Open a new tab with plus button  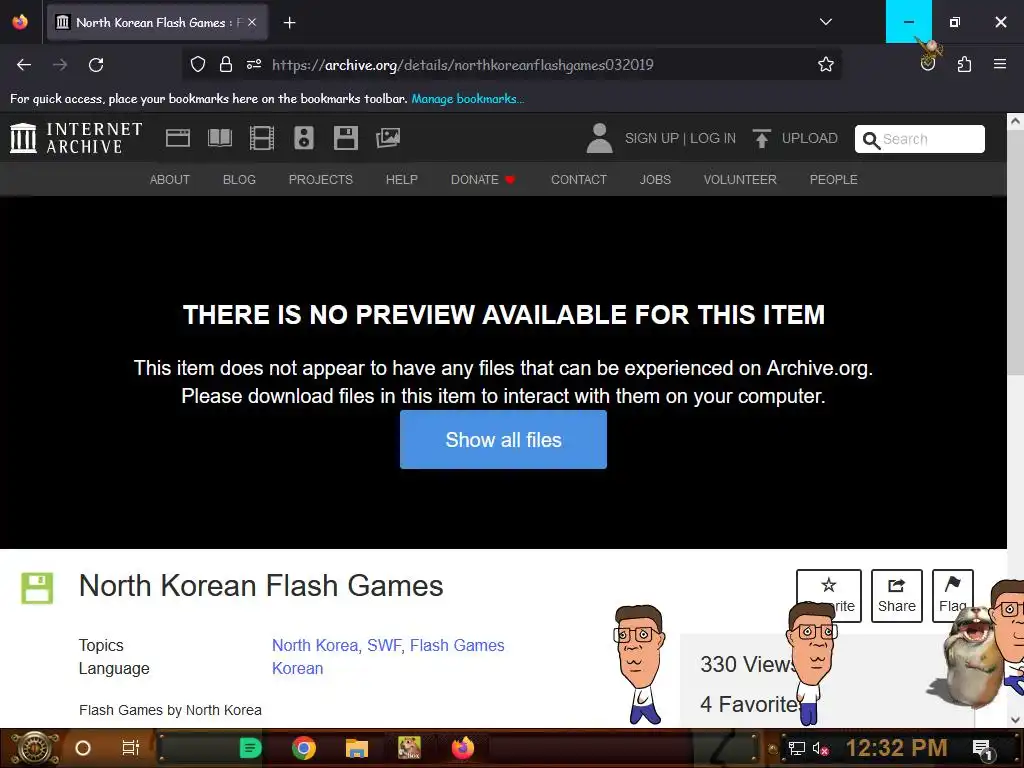289,23
